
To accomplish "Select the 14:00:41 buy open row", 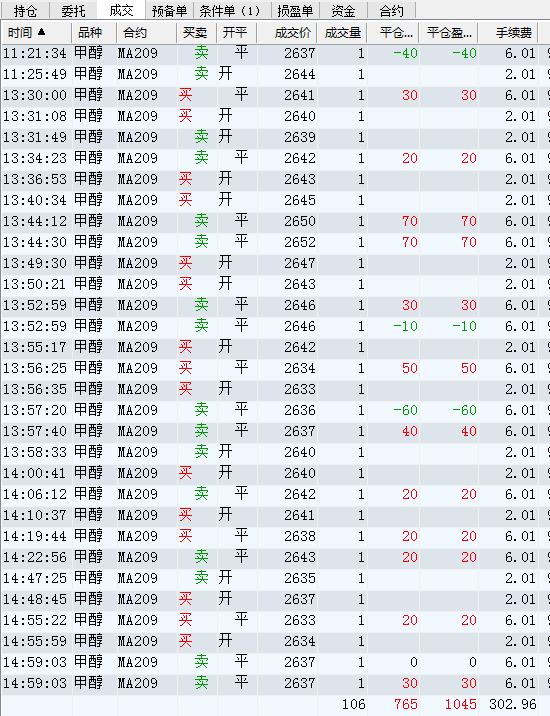I will pyautogui.click(x=275, y=473).
